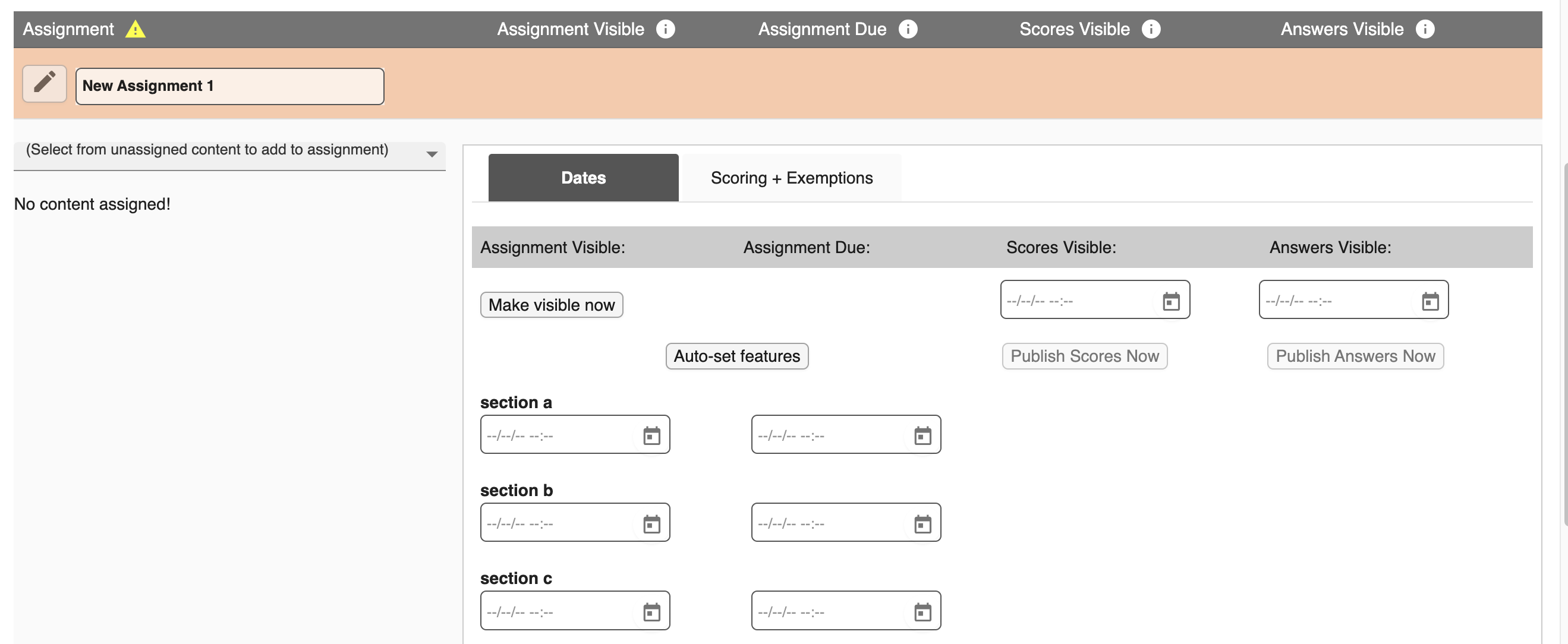
Task: Focus section b due date-time field
Action: 845,522
